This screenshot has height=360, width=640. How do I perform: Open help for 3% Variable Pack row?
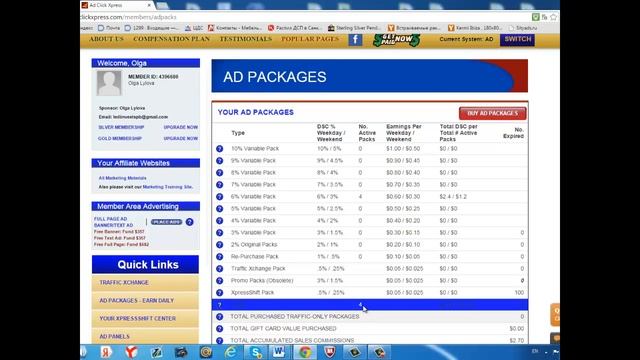[x=220, y=233]
